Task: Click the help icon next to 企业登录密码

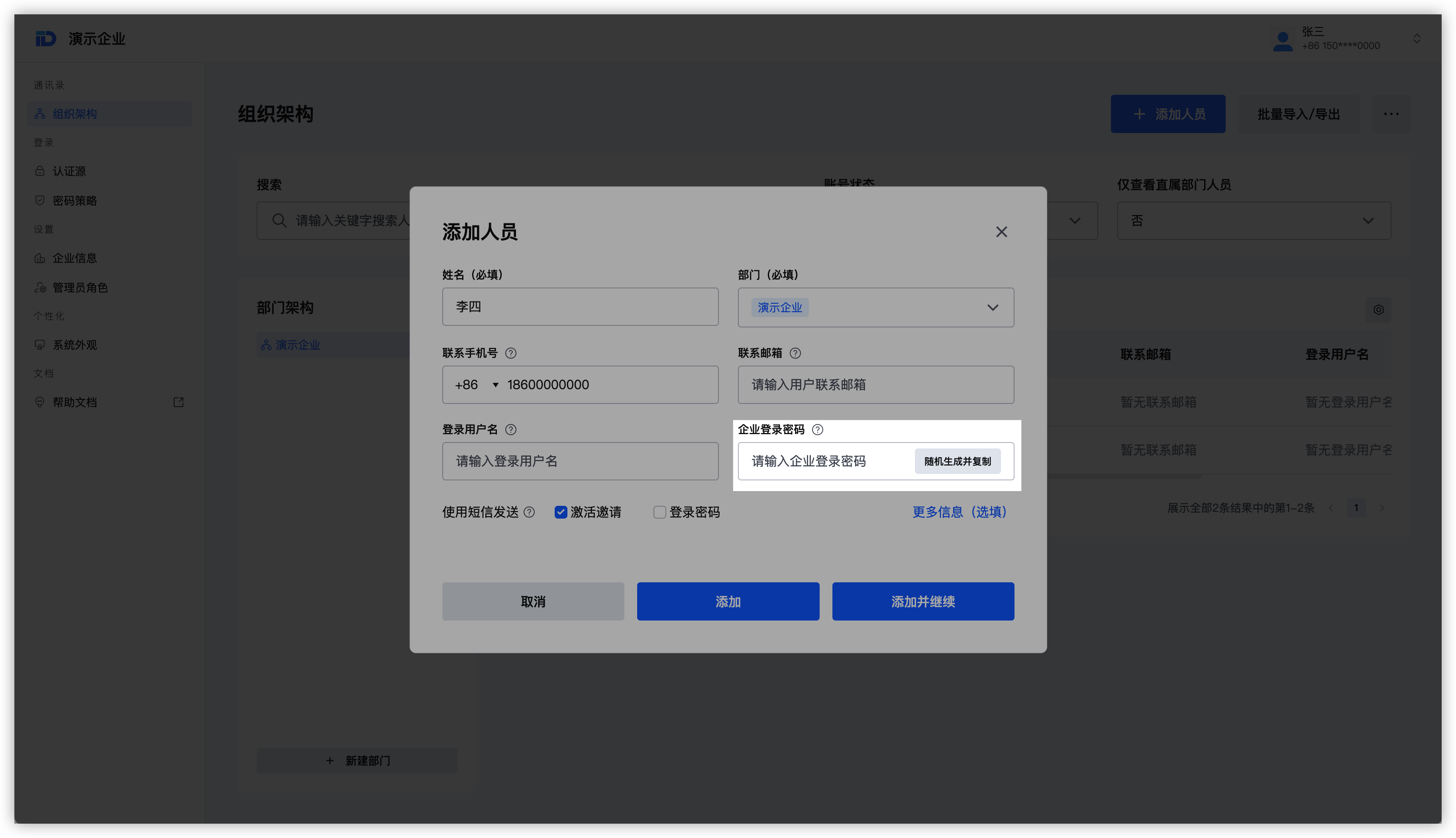Action: point(817,429)
